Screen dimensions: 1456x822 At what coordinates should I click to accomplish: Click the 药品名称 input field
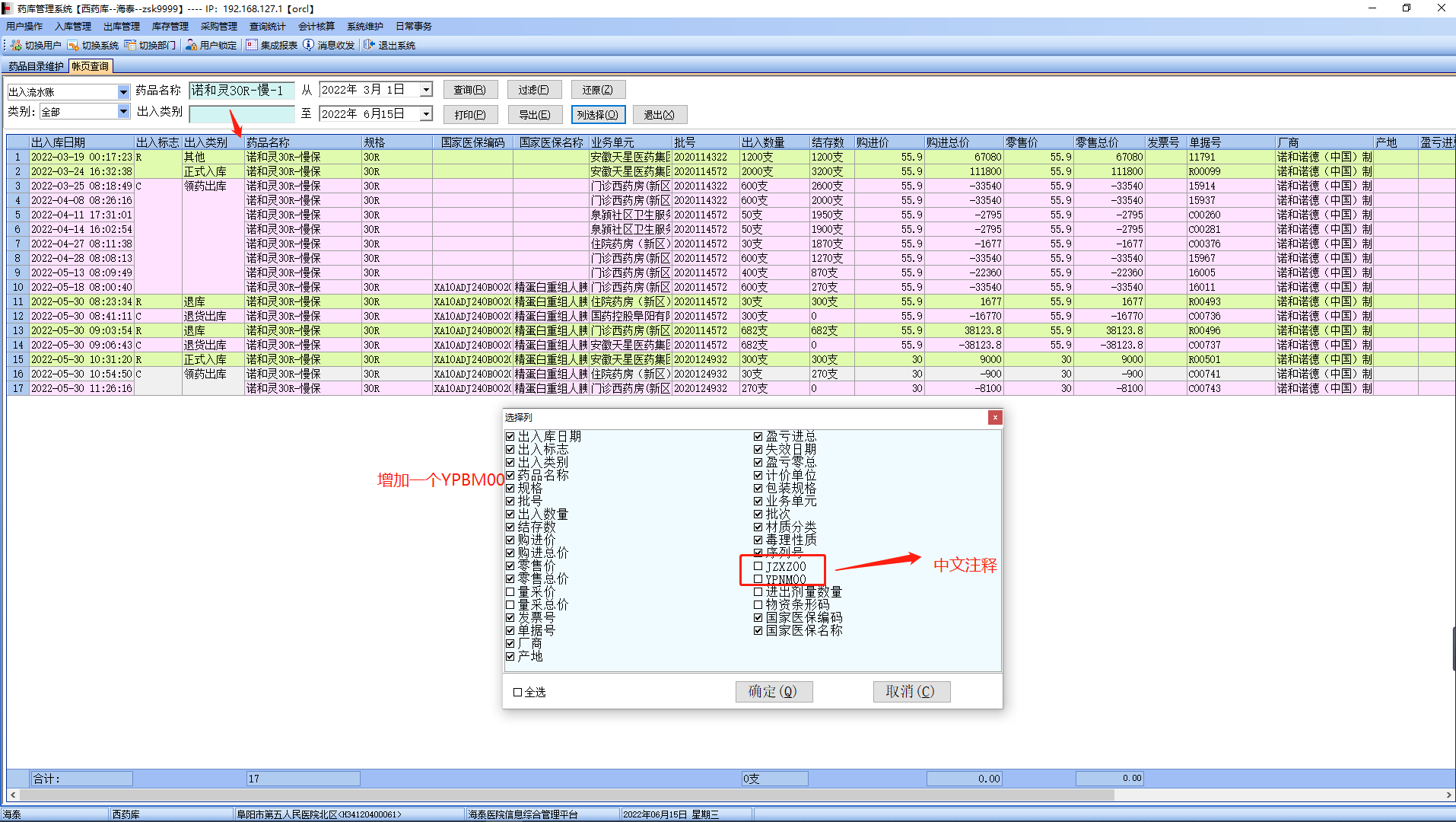pos(241,91)
